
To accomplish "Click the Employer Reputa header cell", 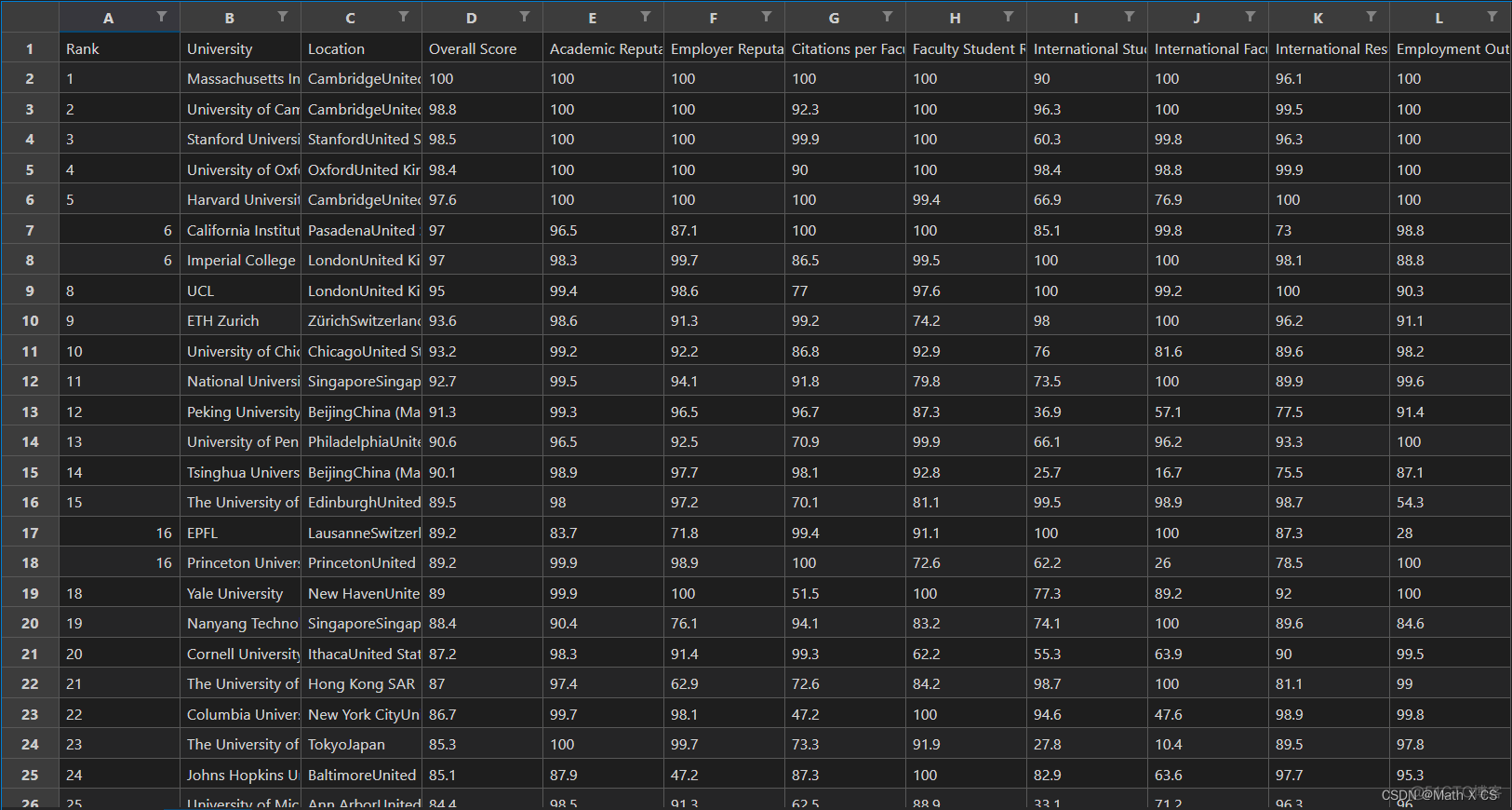I will [725, 48].
